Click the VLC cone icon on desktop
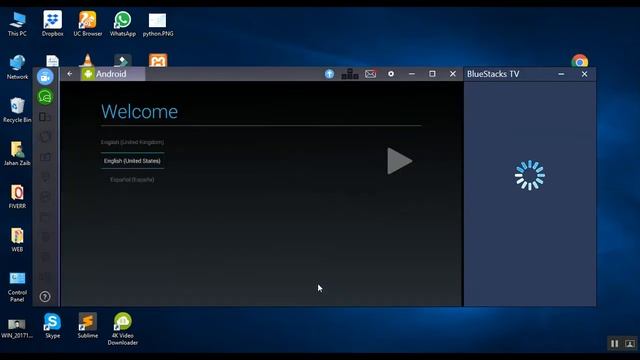This screenshot has height=360, width=640. point(87,60)
